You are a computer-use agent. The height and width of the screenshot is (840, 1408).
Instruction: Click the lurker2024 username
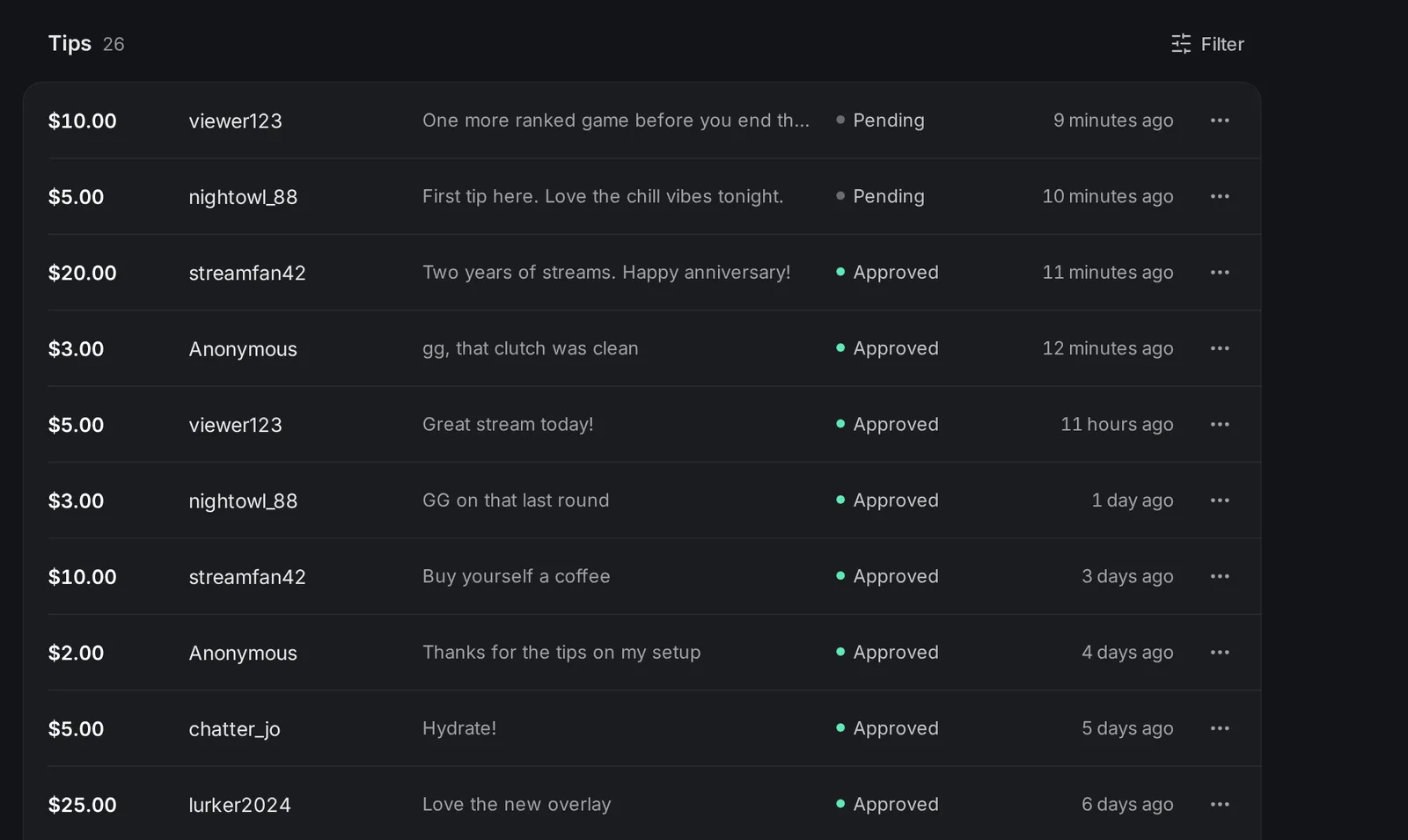pyautogui.click(x=239, y=805)
